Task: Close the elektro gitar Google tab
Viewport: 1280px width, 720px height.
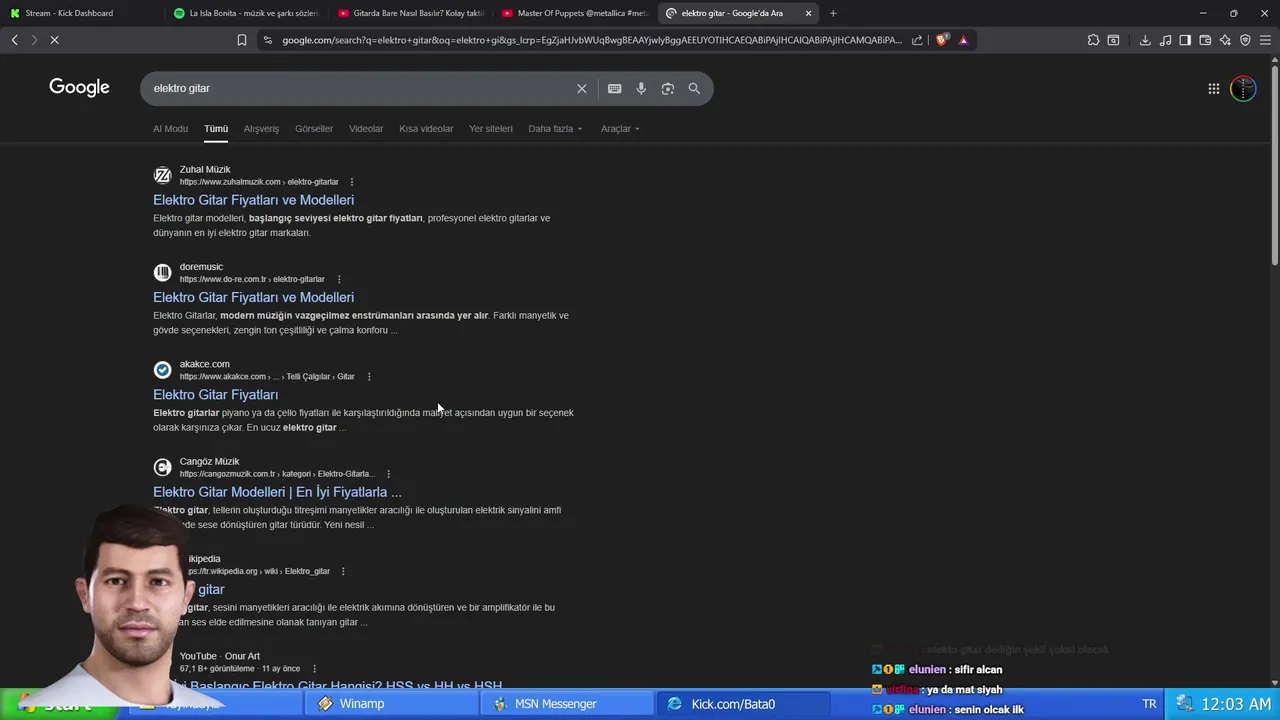Action: point(808,13)
